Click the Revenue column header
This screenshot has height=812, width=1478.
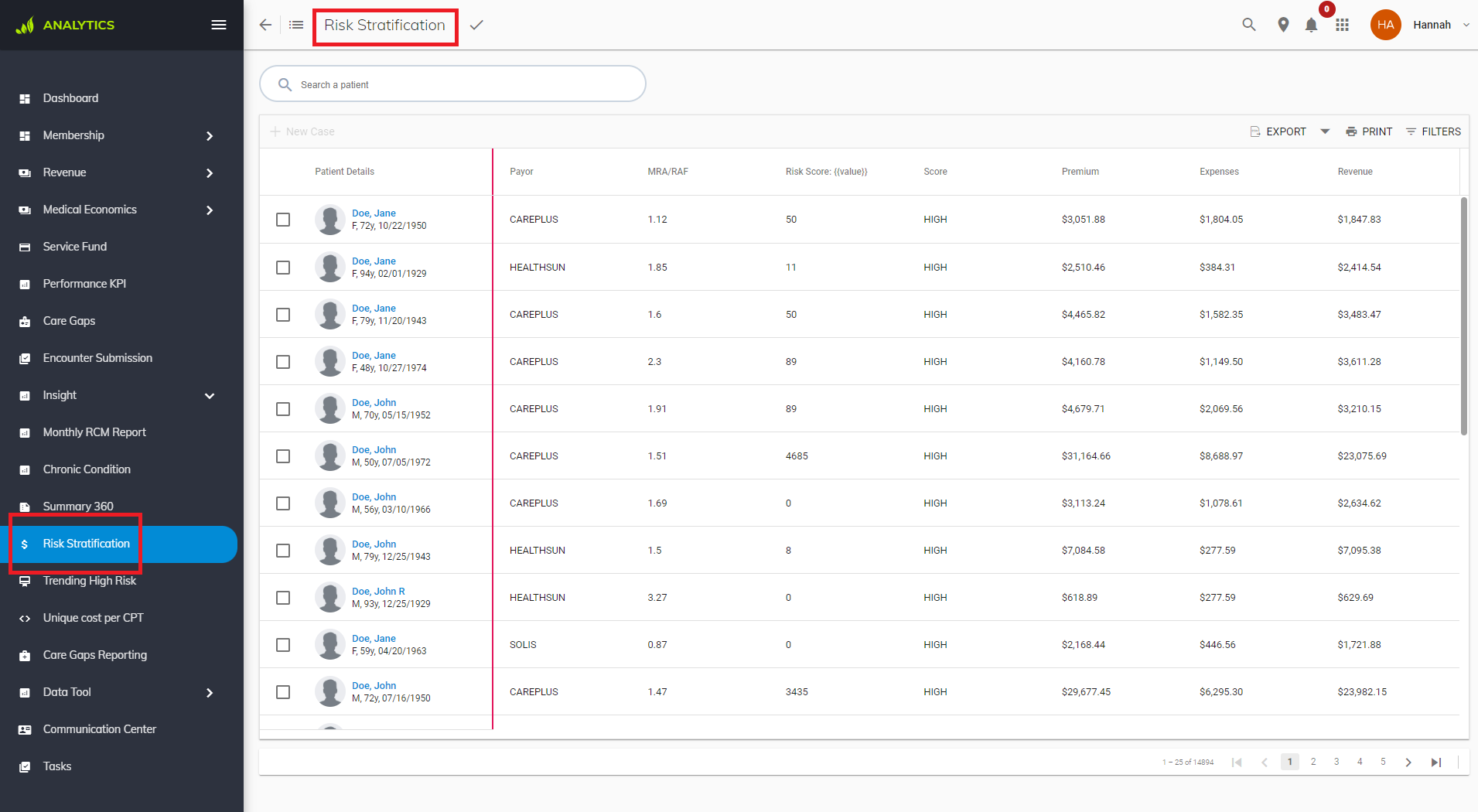tap(1355, 172)
